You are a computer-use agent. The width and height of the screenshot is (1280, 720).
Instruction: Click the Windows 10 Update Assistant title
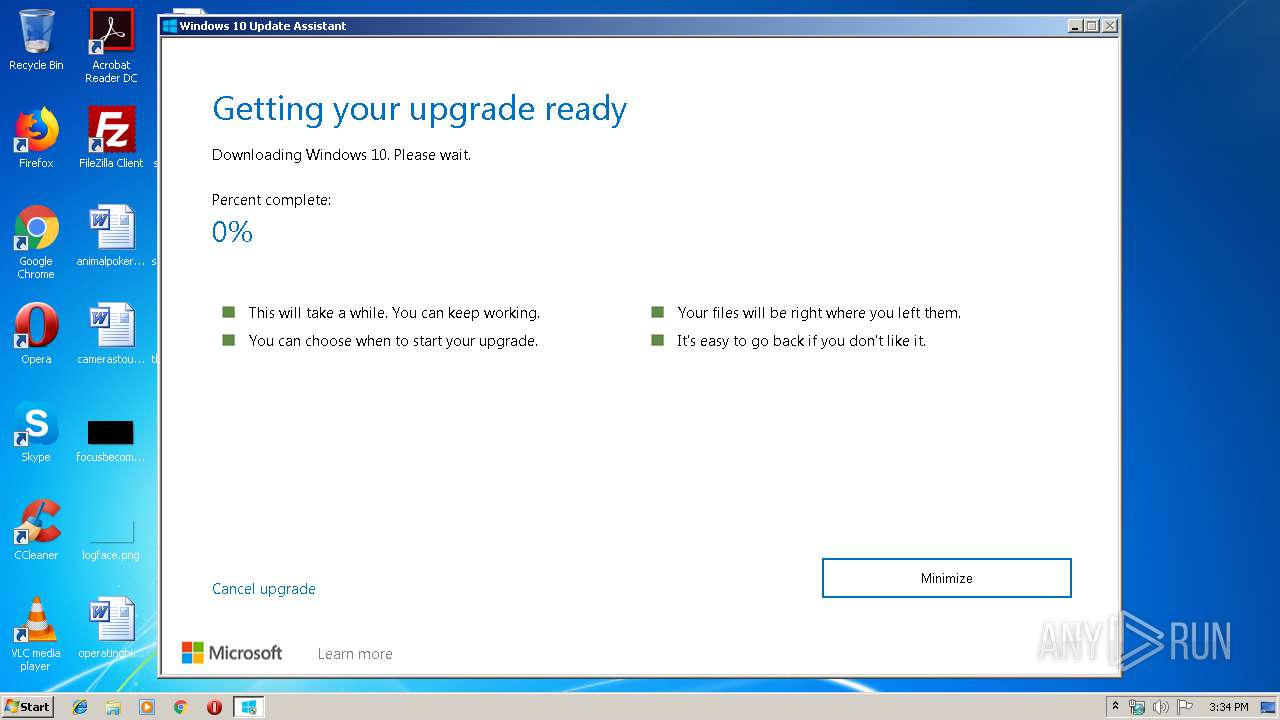click(x=263, y=26)
